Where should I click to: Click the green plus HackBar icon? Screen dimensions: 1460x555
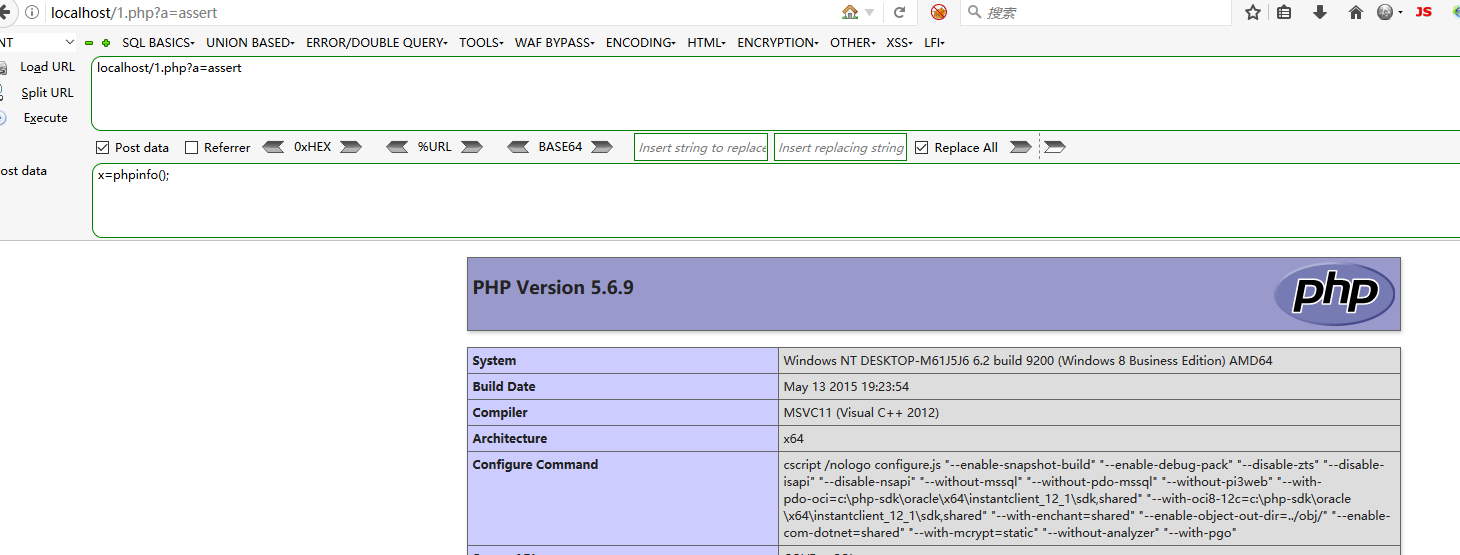coord(106,43)
